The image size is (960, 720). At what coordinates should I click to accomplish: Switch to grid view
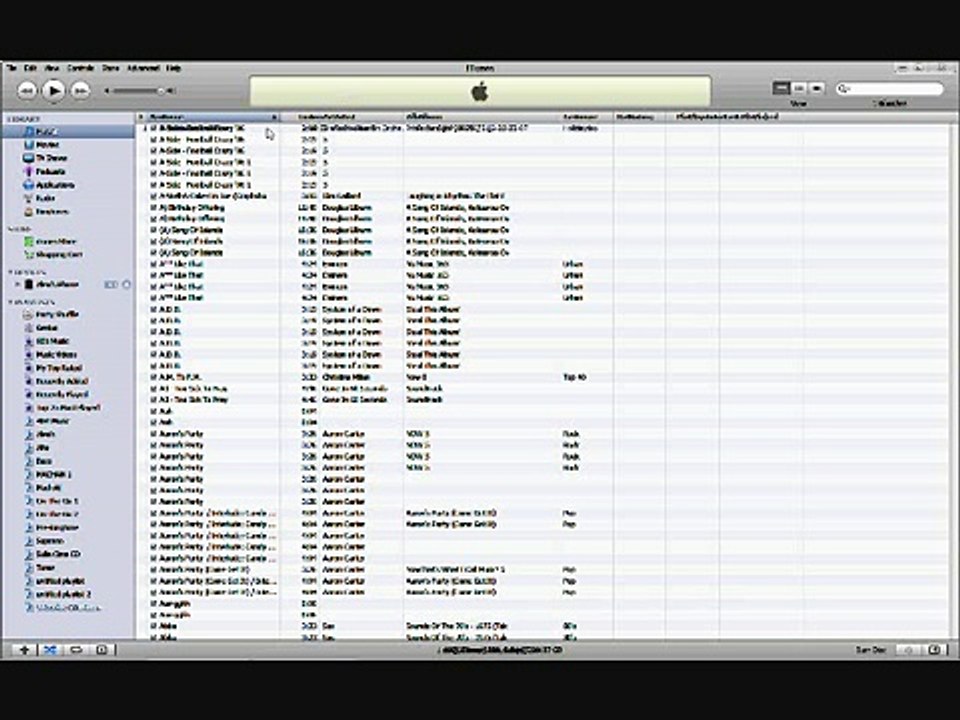pos(799,89)
